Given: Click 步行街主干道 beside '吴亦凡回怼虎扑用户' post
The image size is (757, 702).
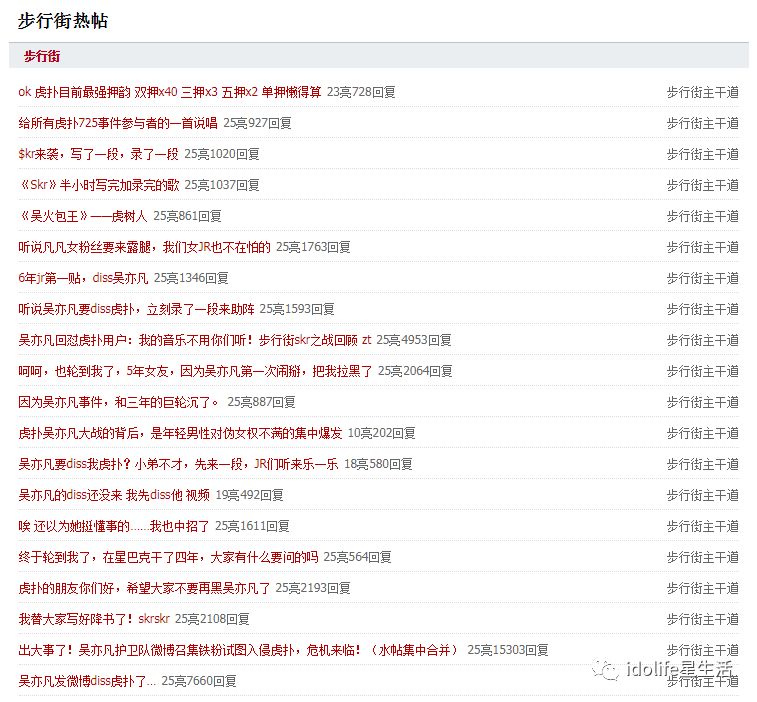Looking at the screenshot, I should pyautogui.click(x=702, y=340).
